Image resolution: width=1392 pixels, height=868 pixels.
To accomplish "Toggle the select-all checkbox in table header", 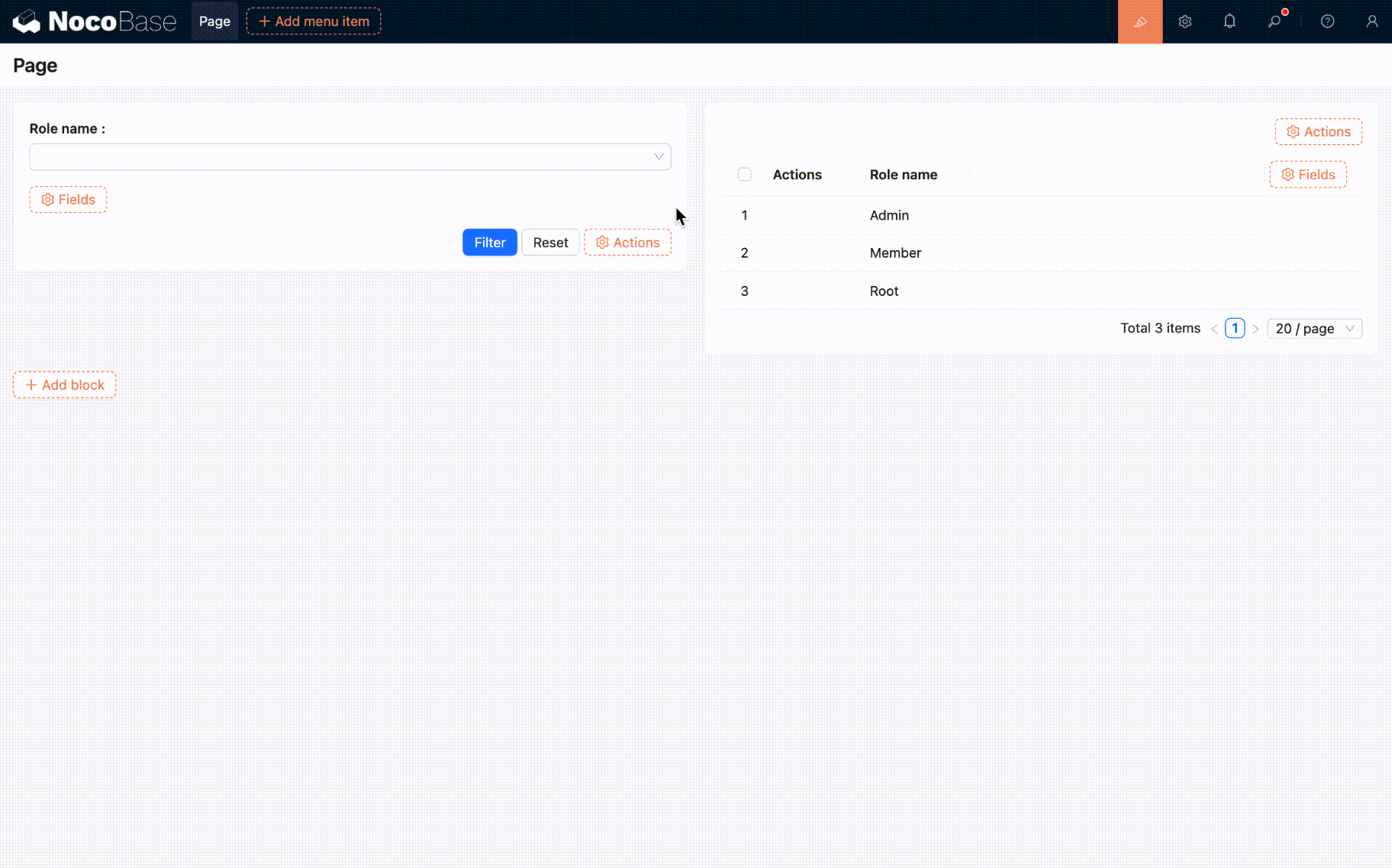I will 744,175.
